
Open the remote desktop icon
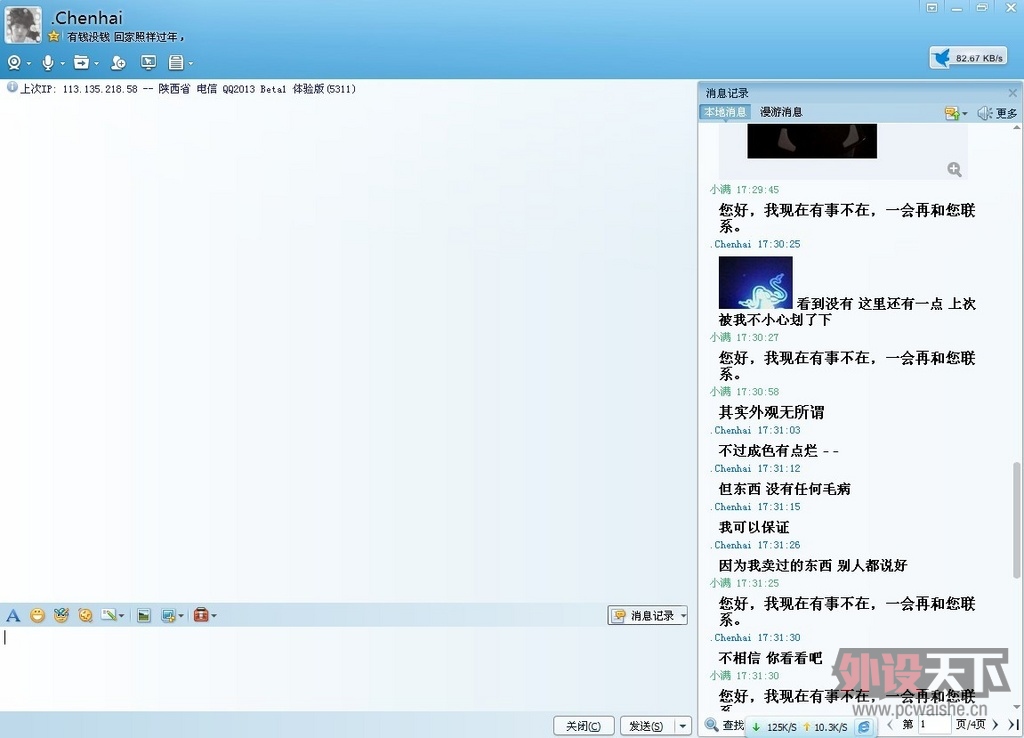[x=149, y=63]
